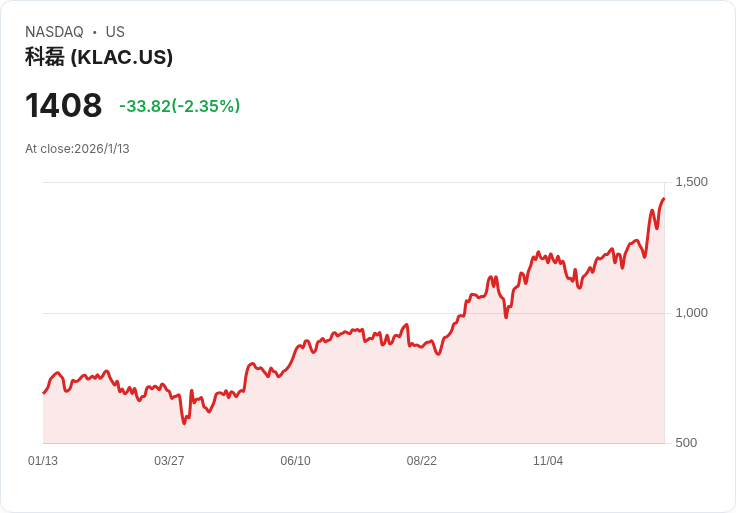Viewport: 736px width, 513px height.
Task: Click the current price 1408
Action: (63, 106)
